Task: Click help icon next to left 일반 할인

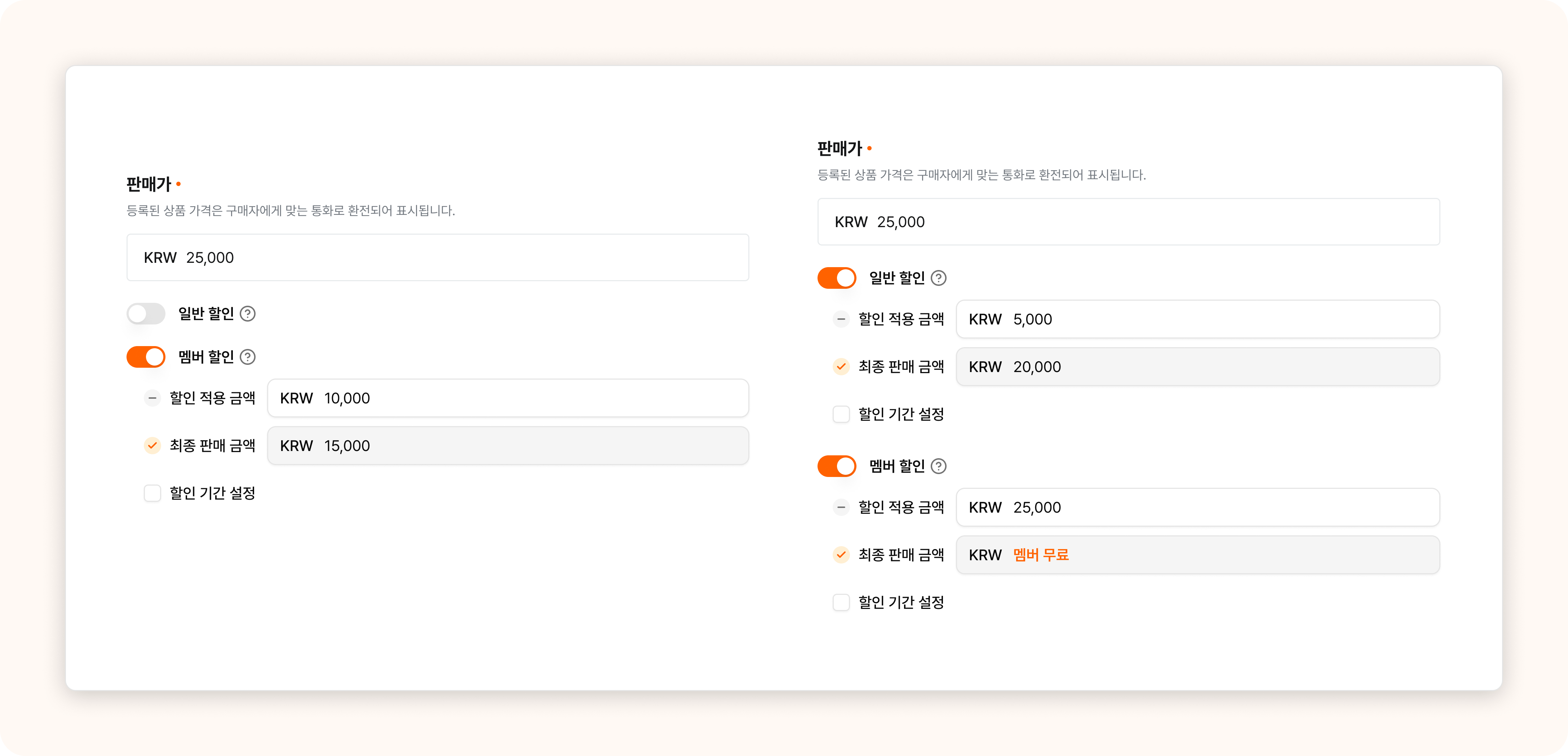Action: (x=247, y=314)
